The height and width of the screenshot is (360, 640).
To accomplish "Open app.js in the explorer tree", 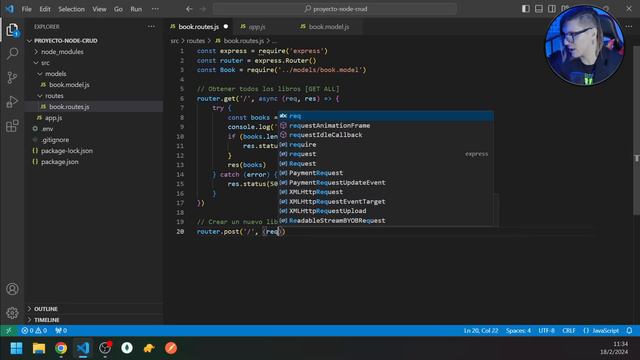I will (x=53, y=118).
